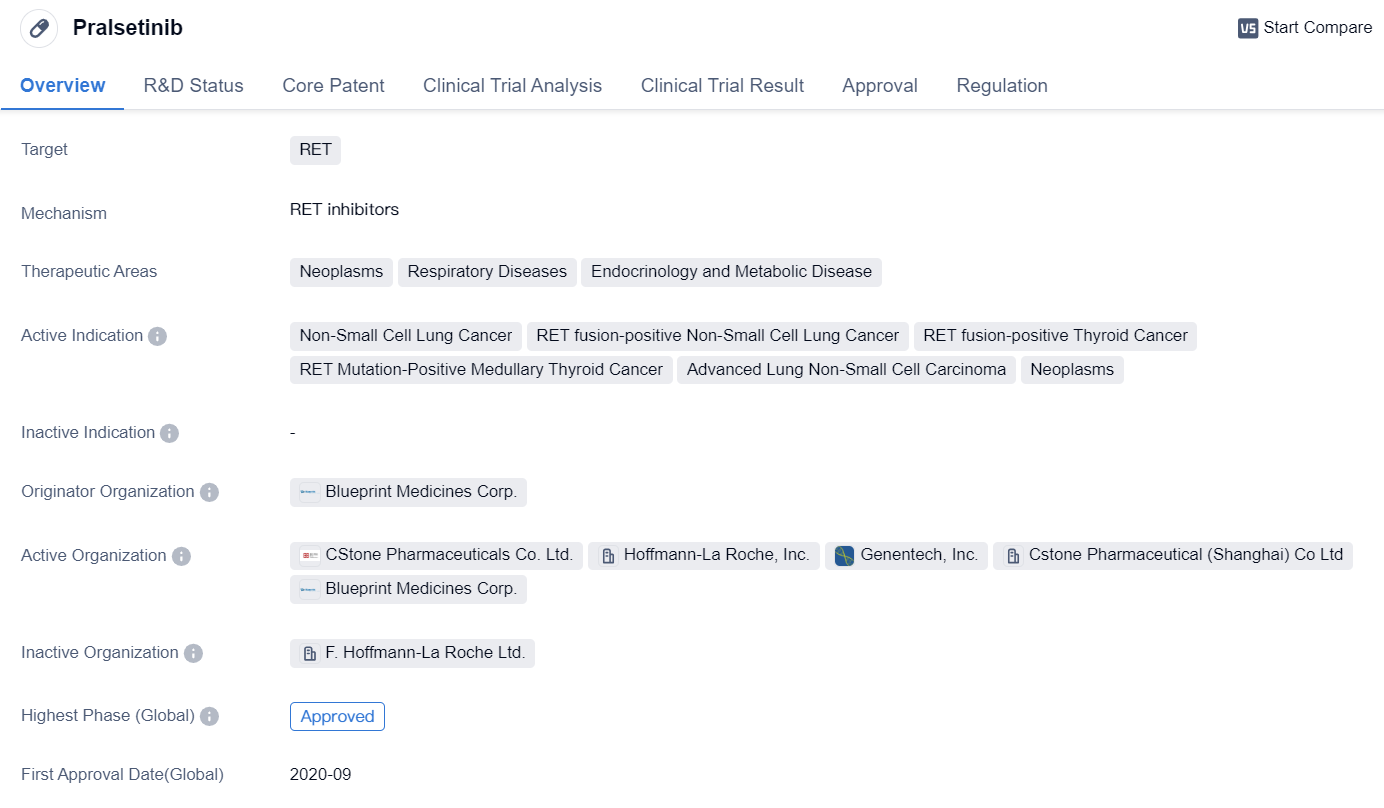Click info icon beside Originator Organization
This screenshot has height=808, width=1384.
209,492
